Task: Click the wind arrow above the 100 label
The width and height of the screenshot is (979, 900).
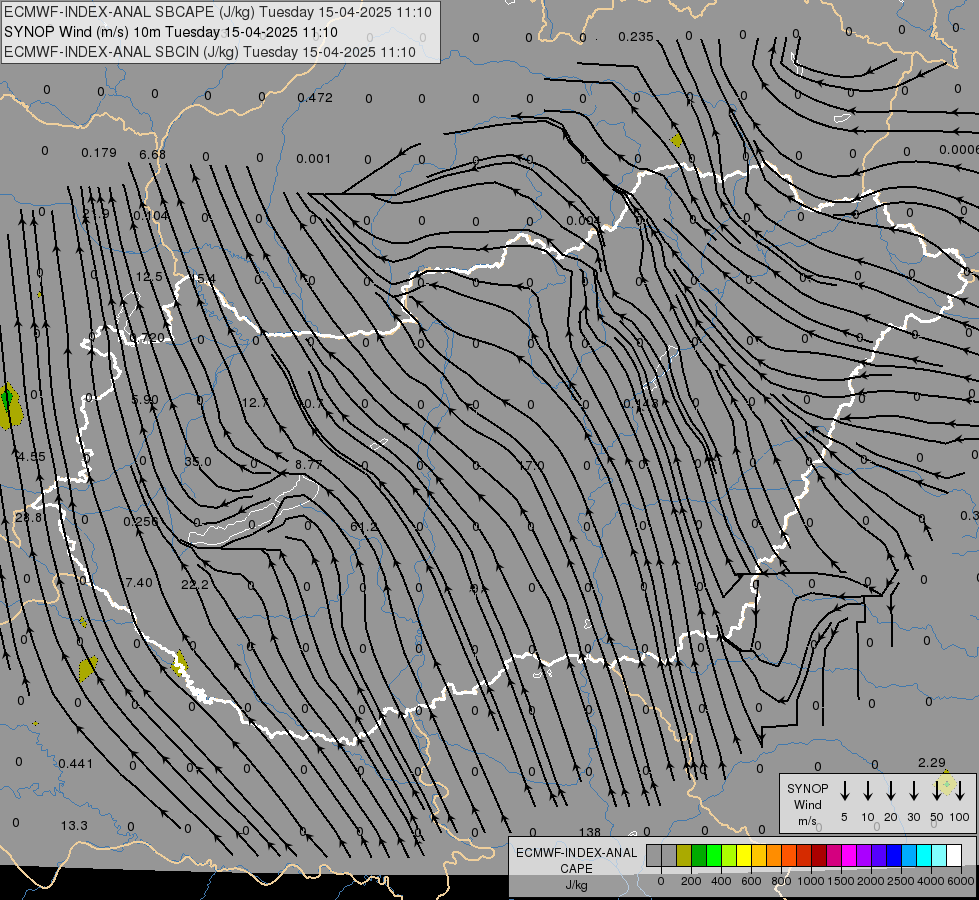Action: (x=960, y=791)
